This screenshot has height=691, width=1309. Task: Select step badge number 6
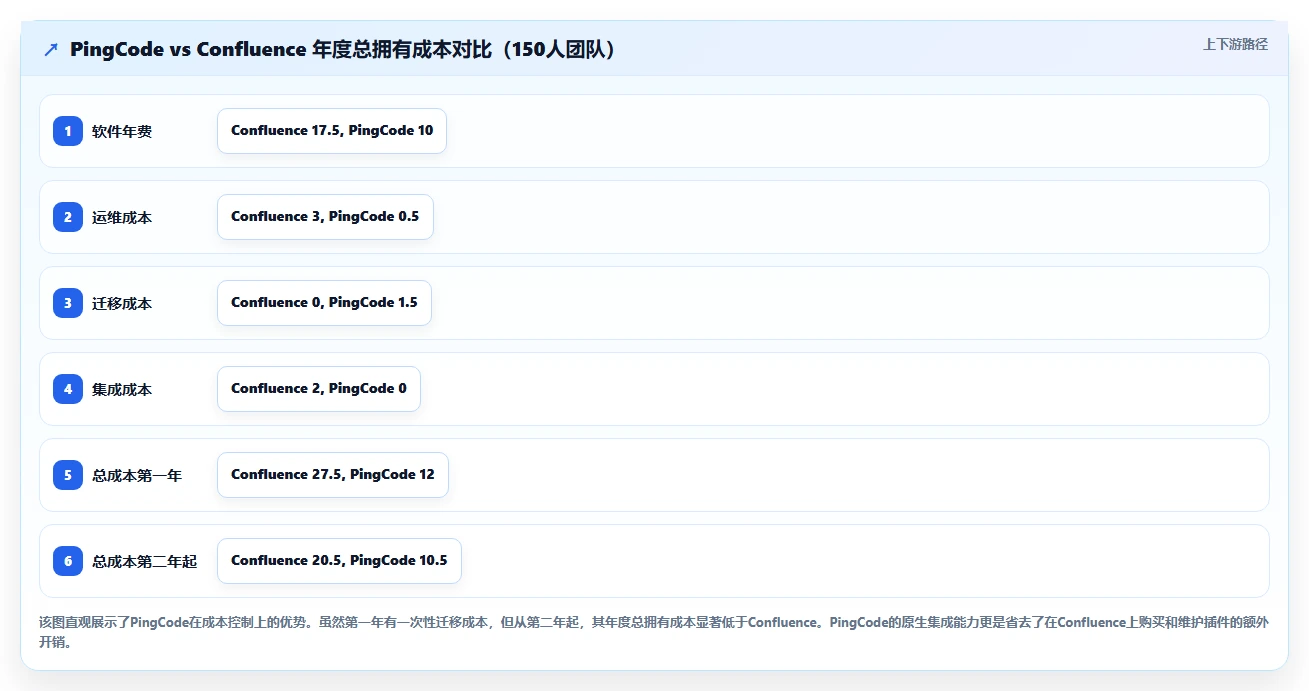(x=68, y=561)
